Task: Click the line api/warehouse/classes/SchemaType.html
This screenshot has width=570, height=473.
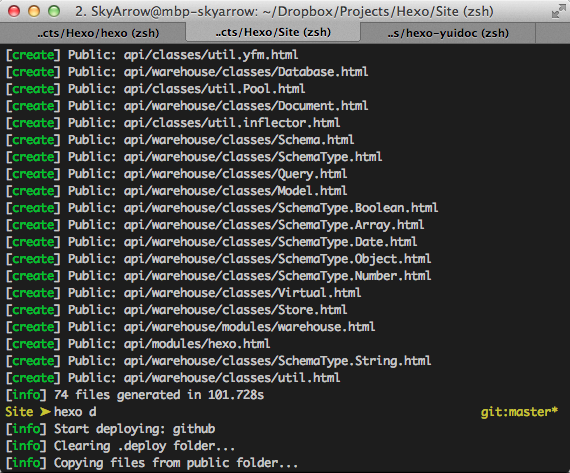Action: click(x=194, y=157)
